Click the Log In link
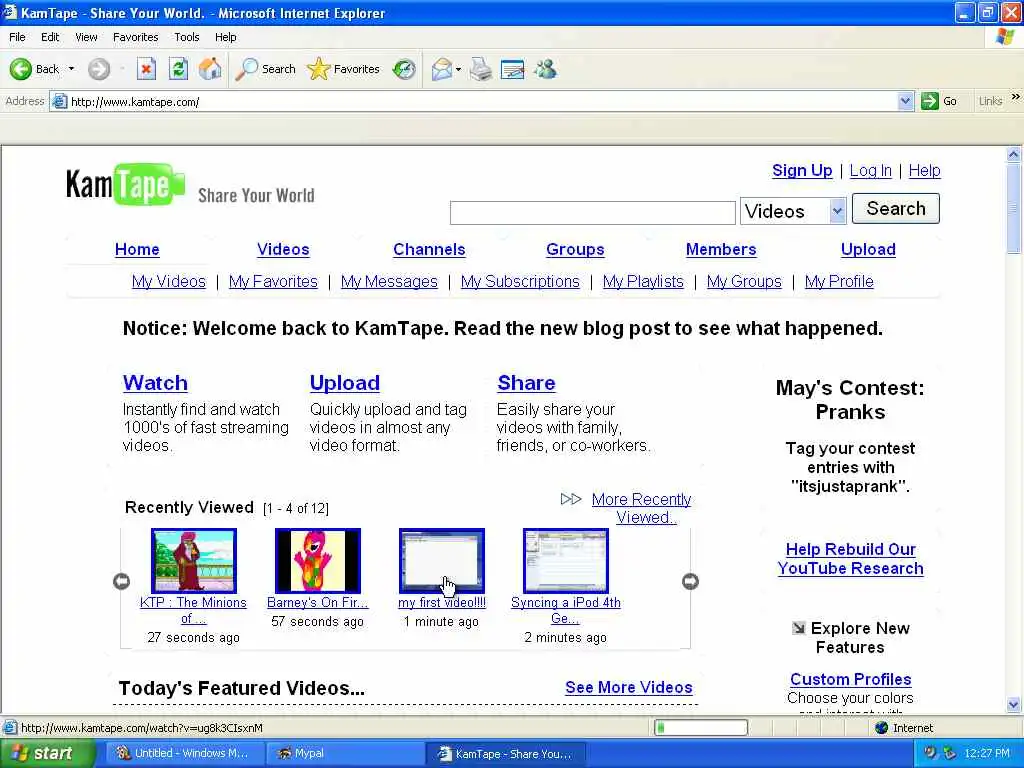Viewport: 1024px width, 768px height. point(871,170)
